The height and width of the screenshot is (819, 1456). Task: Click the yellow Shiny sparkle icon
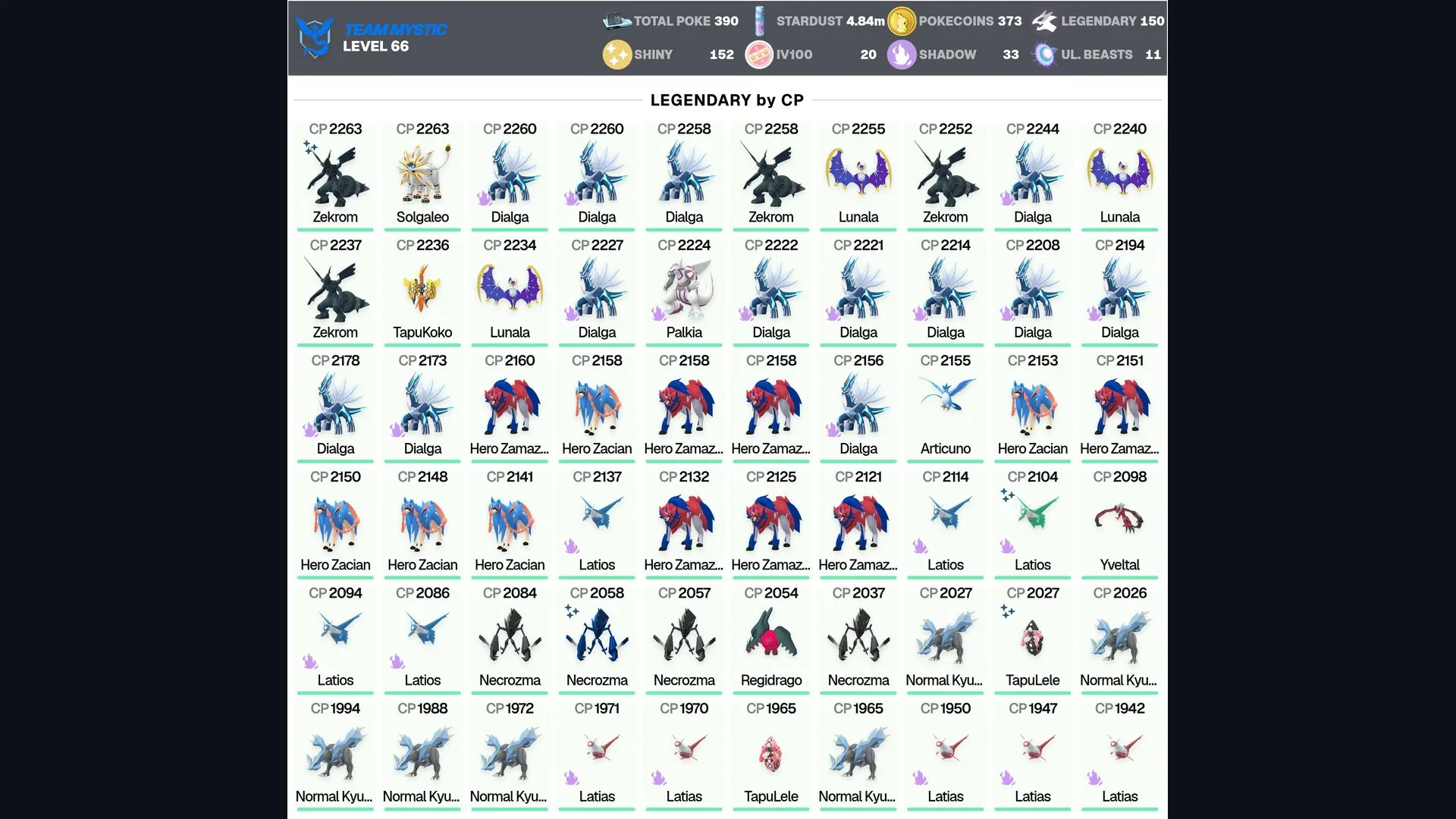point(617,55)
